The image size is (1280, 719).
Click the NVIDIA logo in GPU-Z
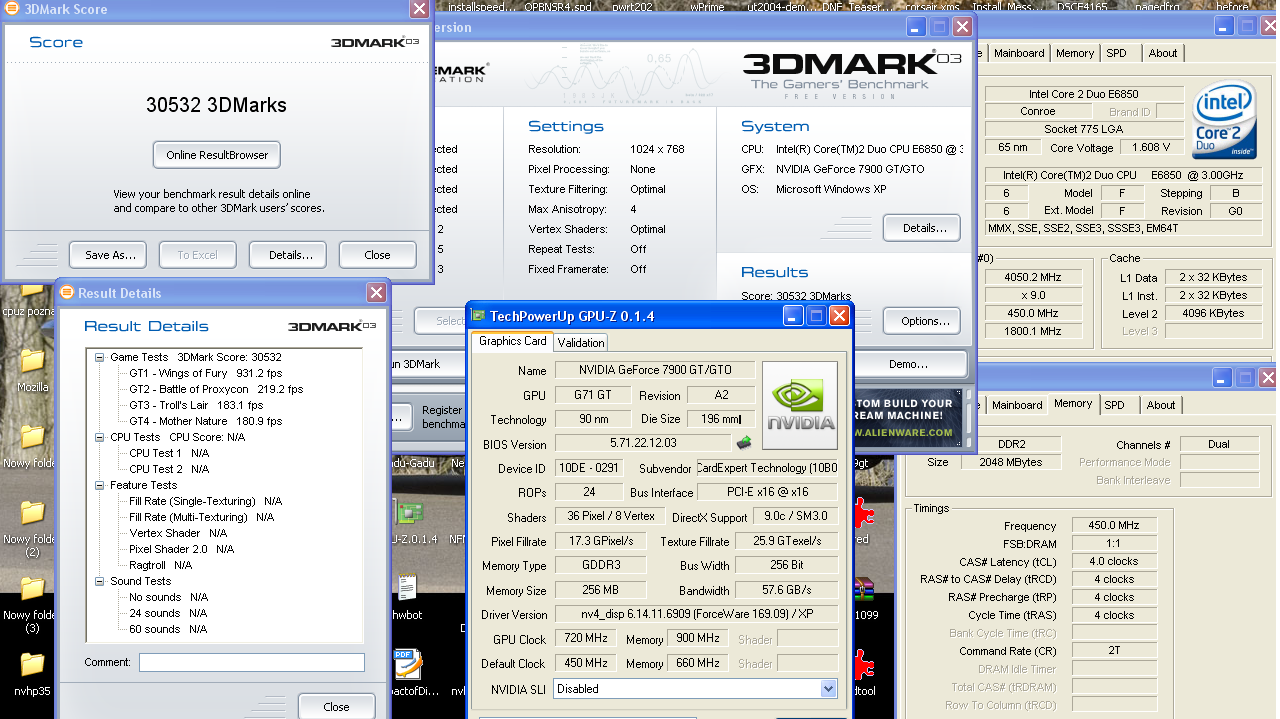click(x=800, y=405)
